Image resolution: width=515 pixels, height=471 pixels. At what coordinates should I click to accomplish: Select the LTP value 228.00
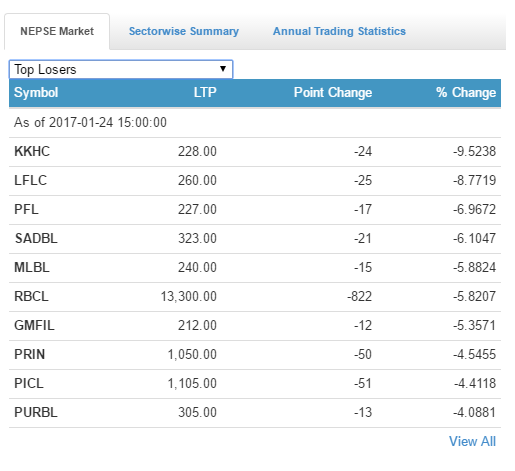click(x=197, y=151)
